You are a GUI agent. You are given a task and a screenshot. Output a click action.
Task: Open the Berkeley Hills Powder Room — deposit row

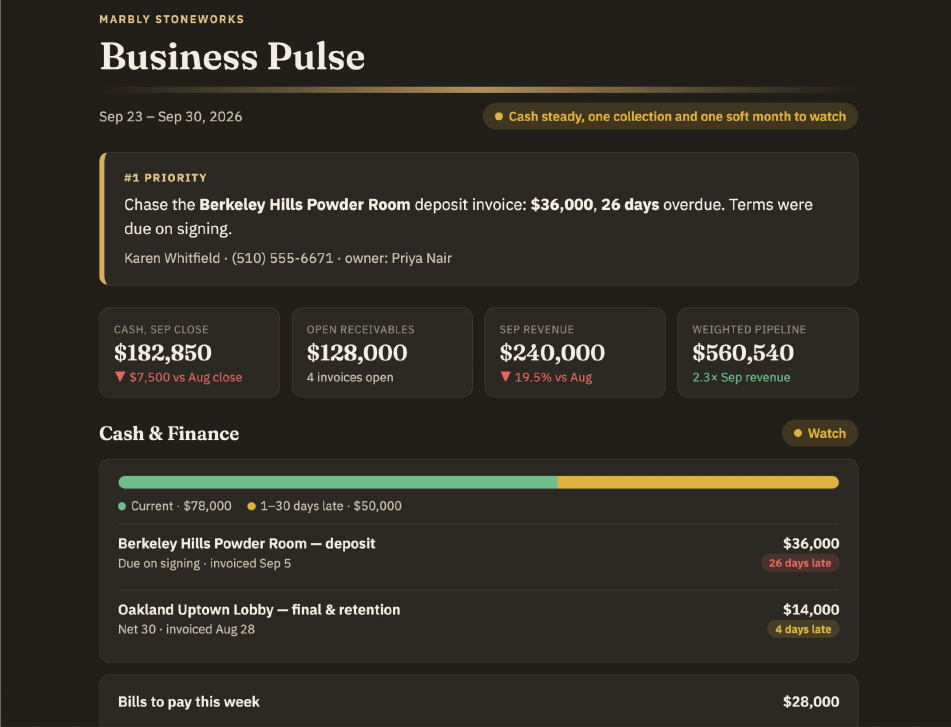(479, 553)
